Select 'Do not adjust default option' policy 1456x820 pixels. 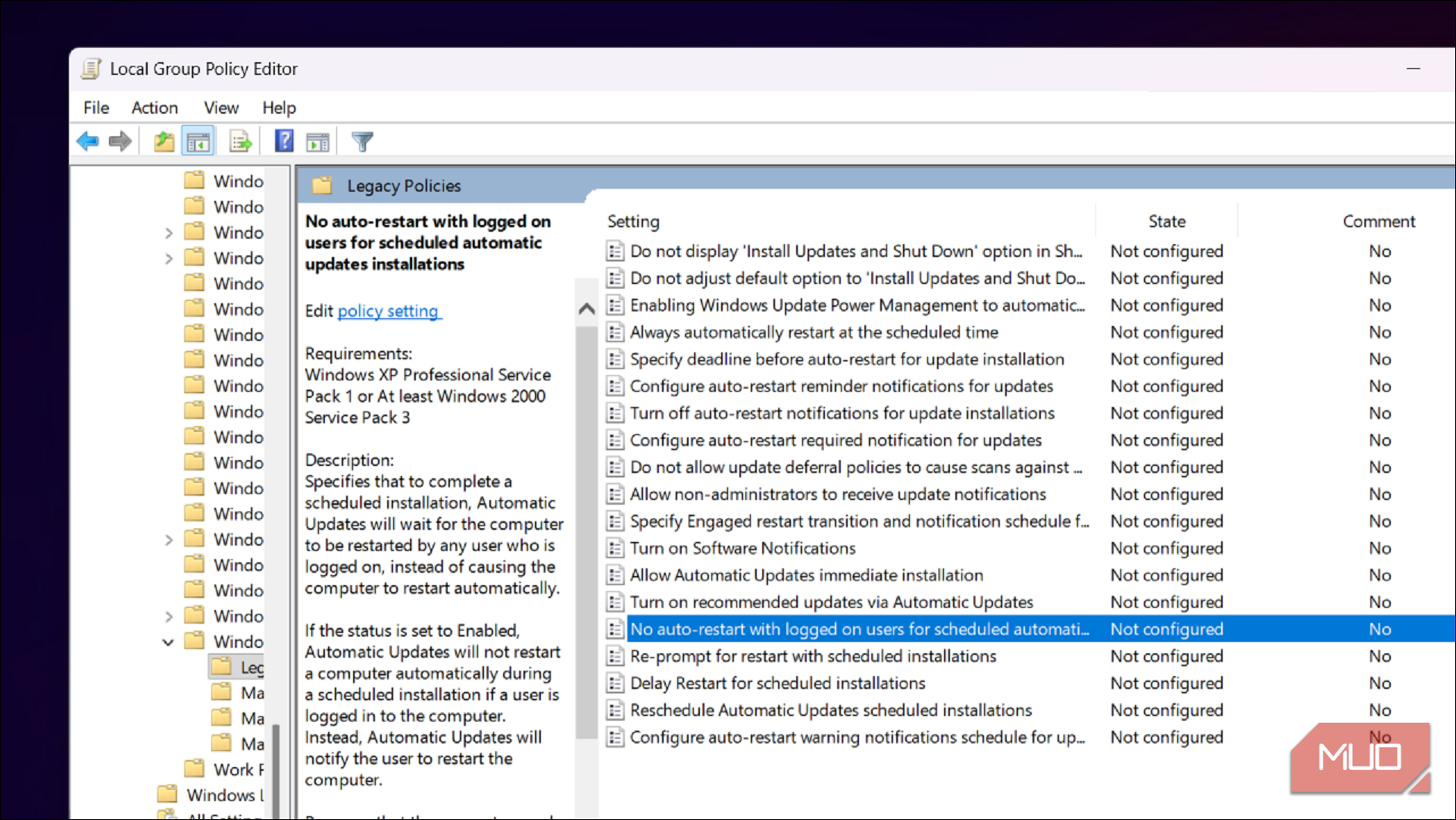point(858,278)
